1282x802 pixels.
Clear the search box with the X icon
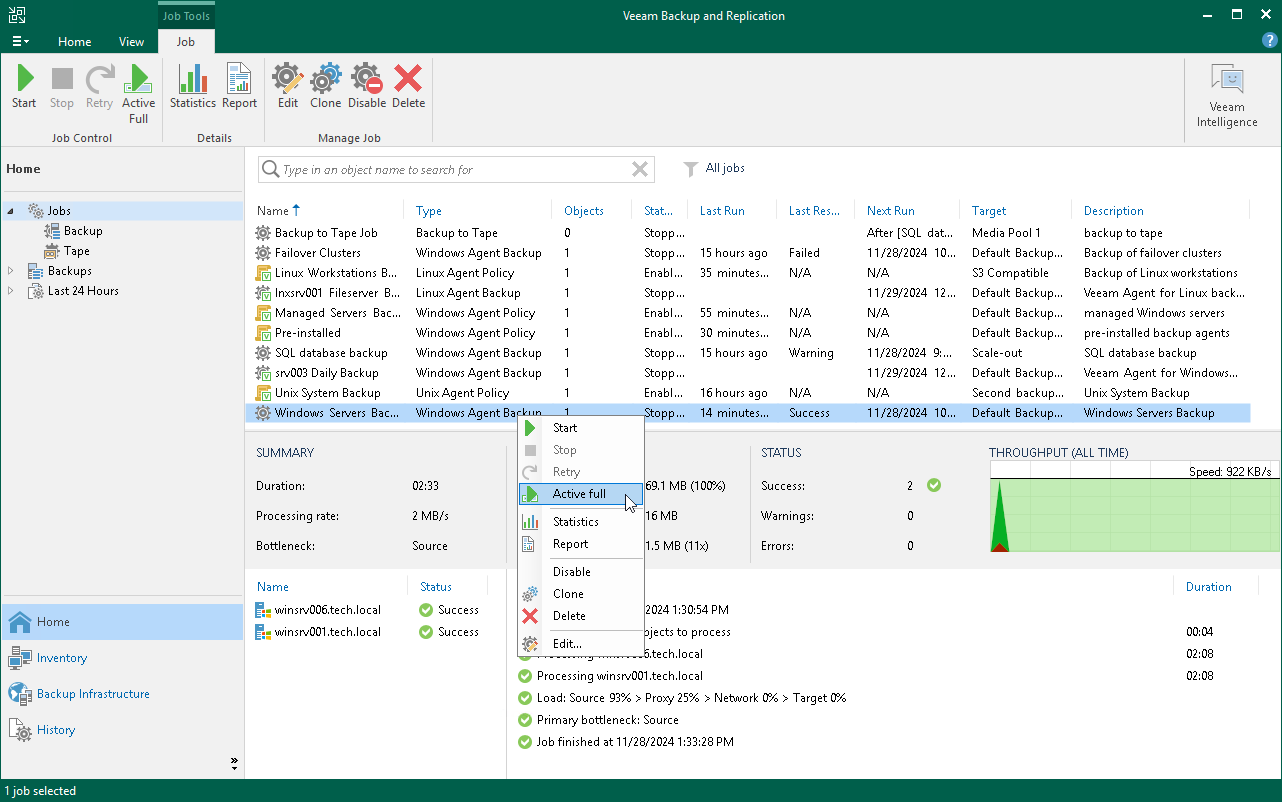tap(640, 170)
